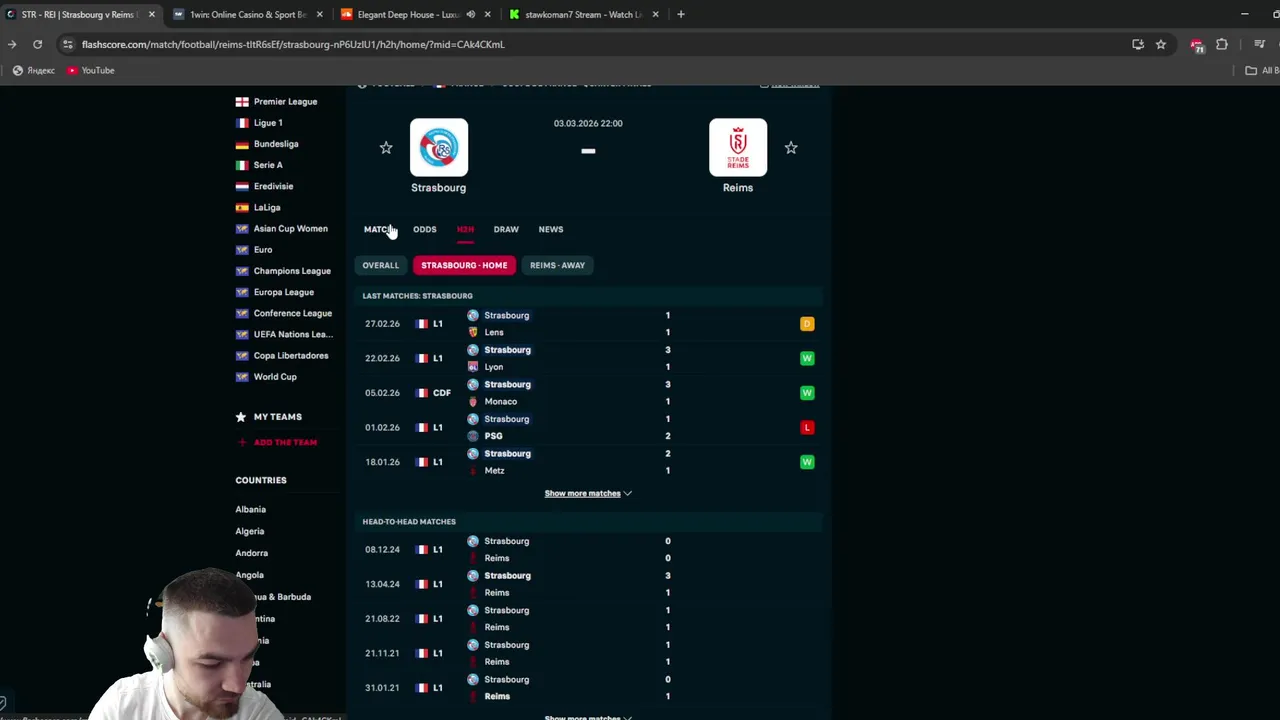1280x720 pixels.
Task: Switch to the Odds tab
Action: [425, 229]
